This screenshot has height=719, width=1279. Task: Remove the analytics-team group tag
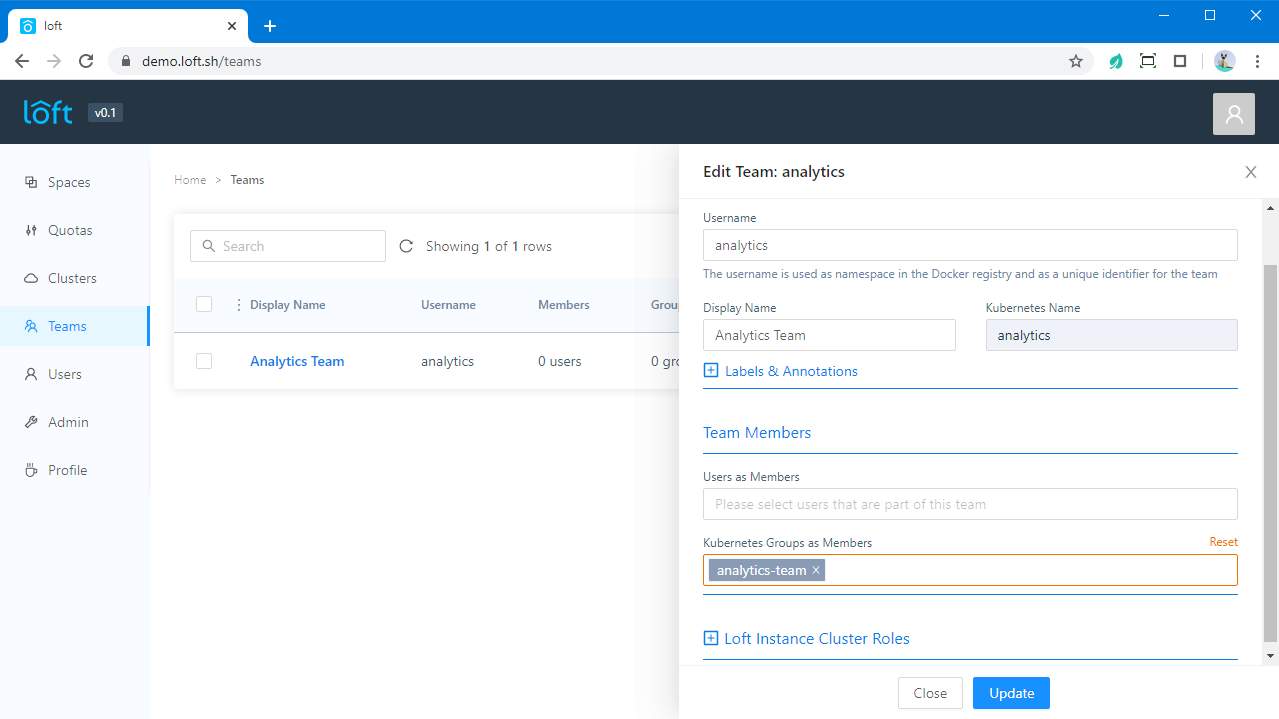816,570
